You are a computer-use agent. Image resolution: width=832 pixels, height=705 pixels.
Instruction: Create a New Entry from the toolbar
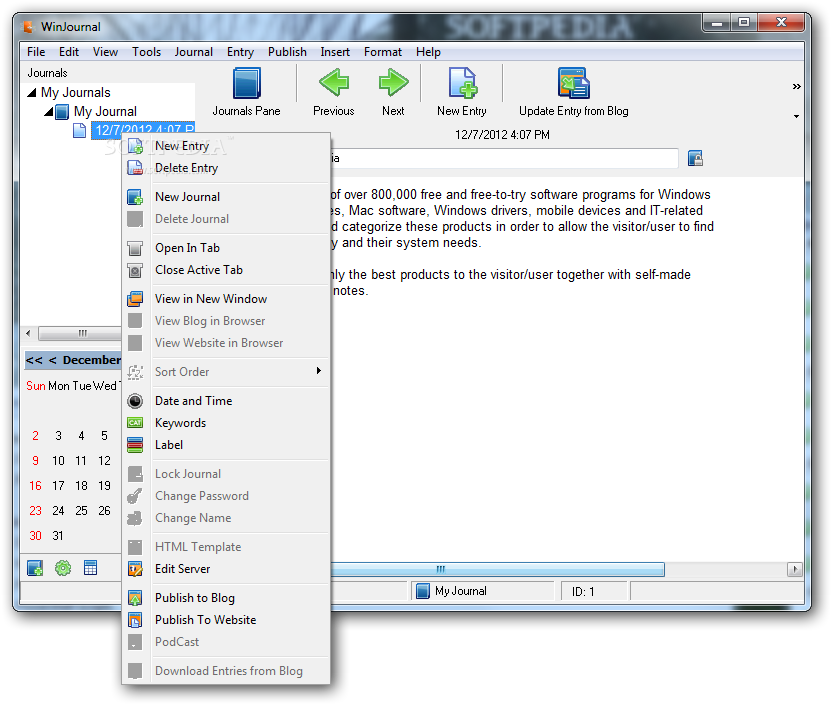[462, 91]
